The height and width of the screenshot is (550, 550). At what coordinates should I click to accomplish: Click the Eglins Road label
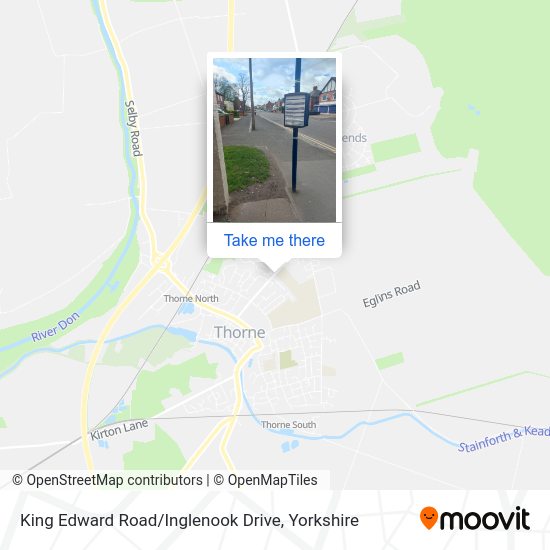pos(391,294)
